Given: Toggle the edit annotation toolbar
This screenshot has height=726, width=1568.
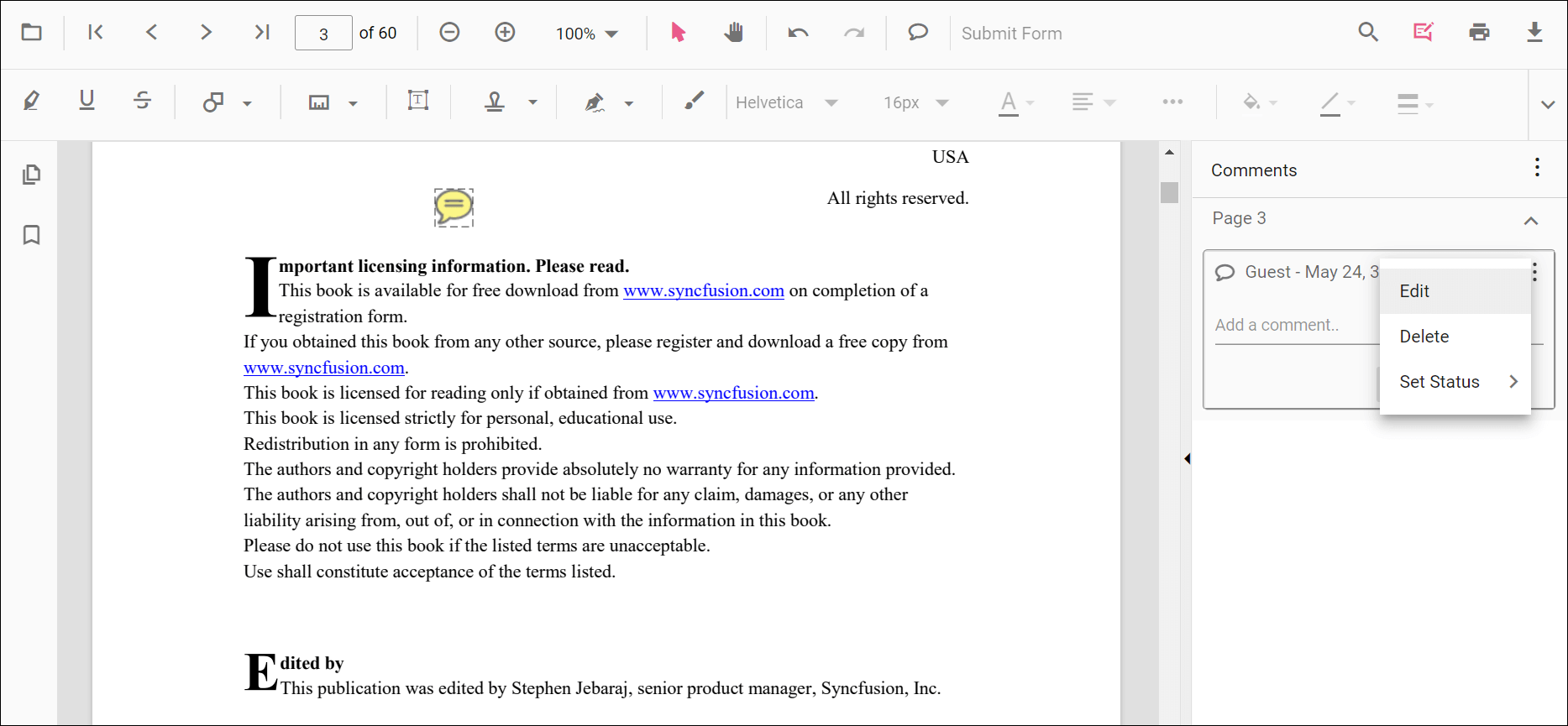Looking at the screenshot, I should pyautogui.click(x=1423, y=33).
